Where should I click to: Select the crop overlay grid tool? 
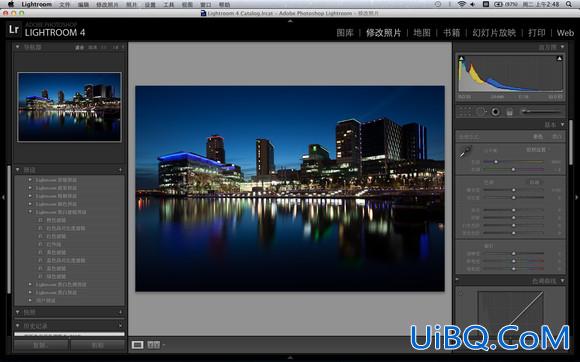click(465, 111)
